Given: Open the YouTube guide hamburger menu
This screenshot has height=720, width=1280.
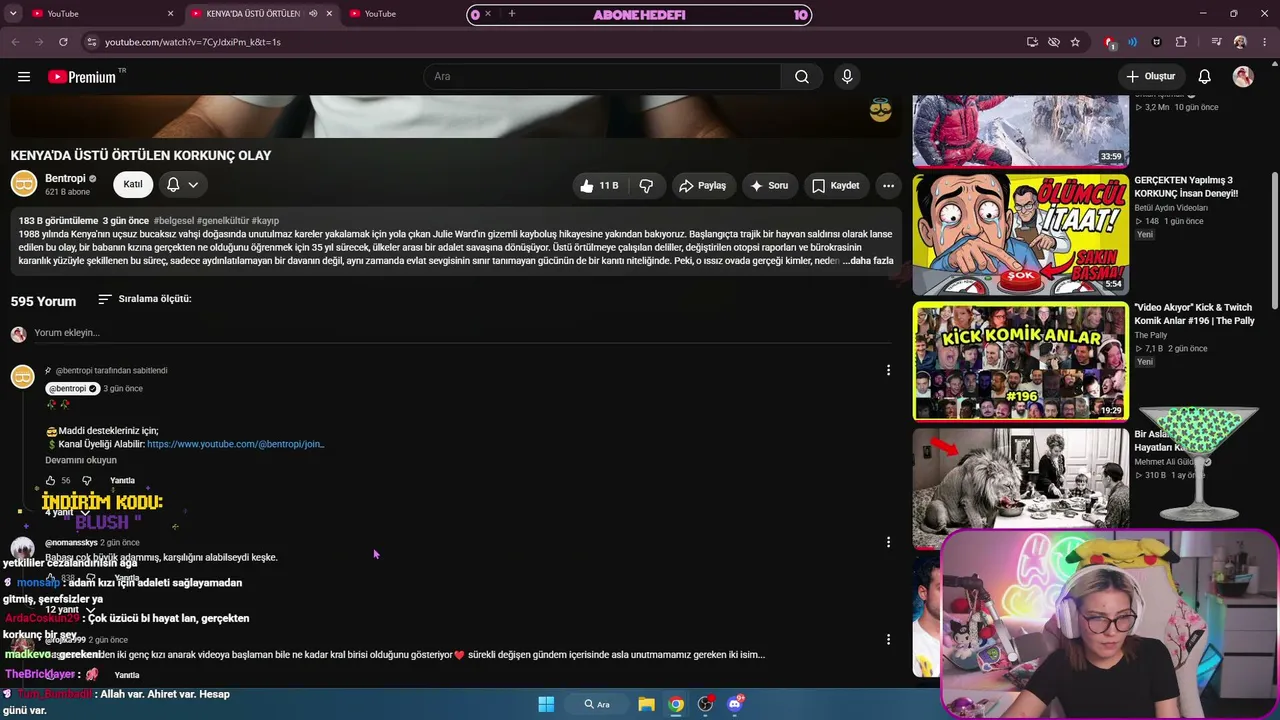Looking at the screenshot, I should (x=24, y=77).
